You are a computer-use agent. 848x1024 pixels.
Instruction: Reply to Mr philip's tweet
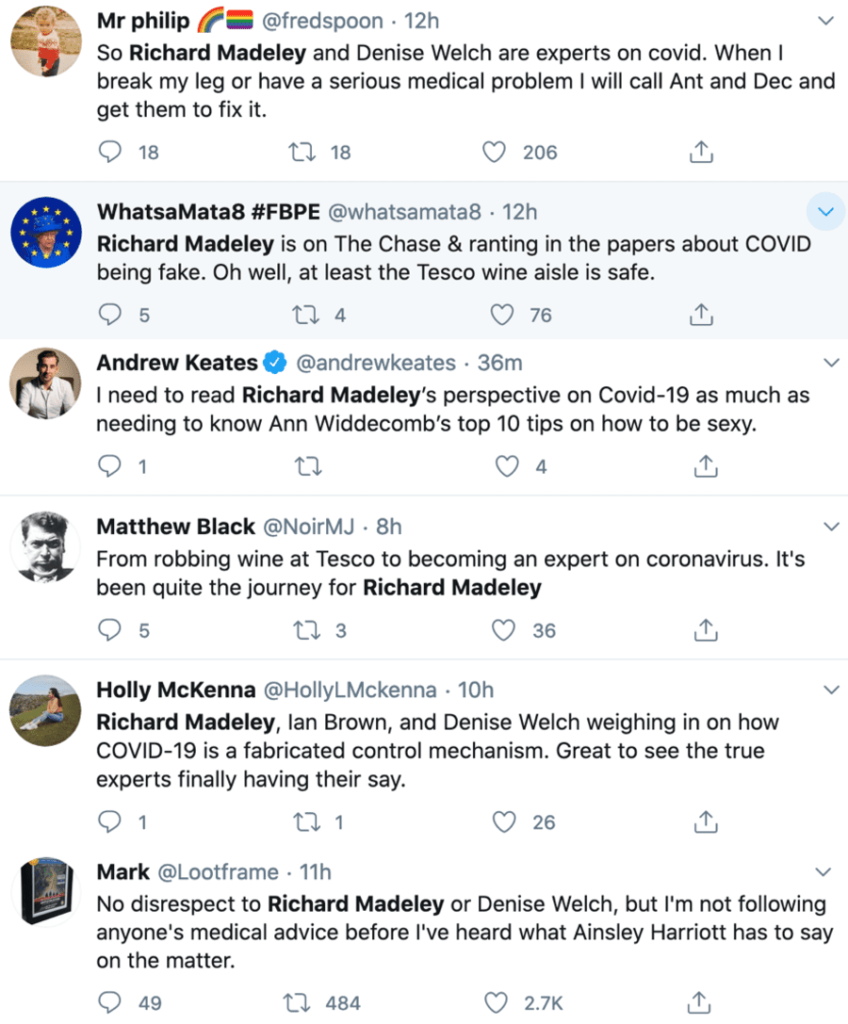point(109,153)
